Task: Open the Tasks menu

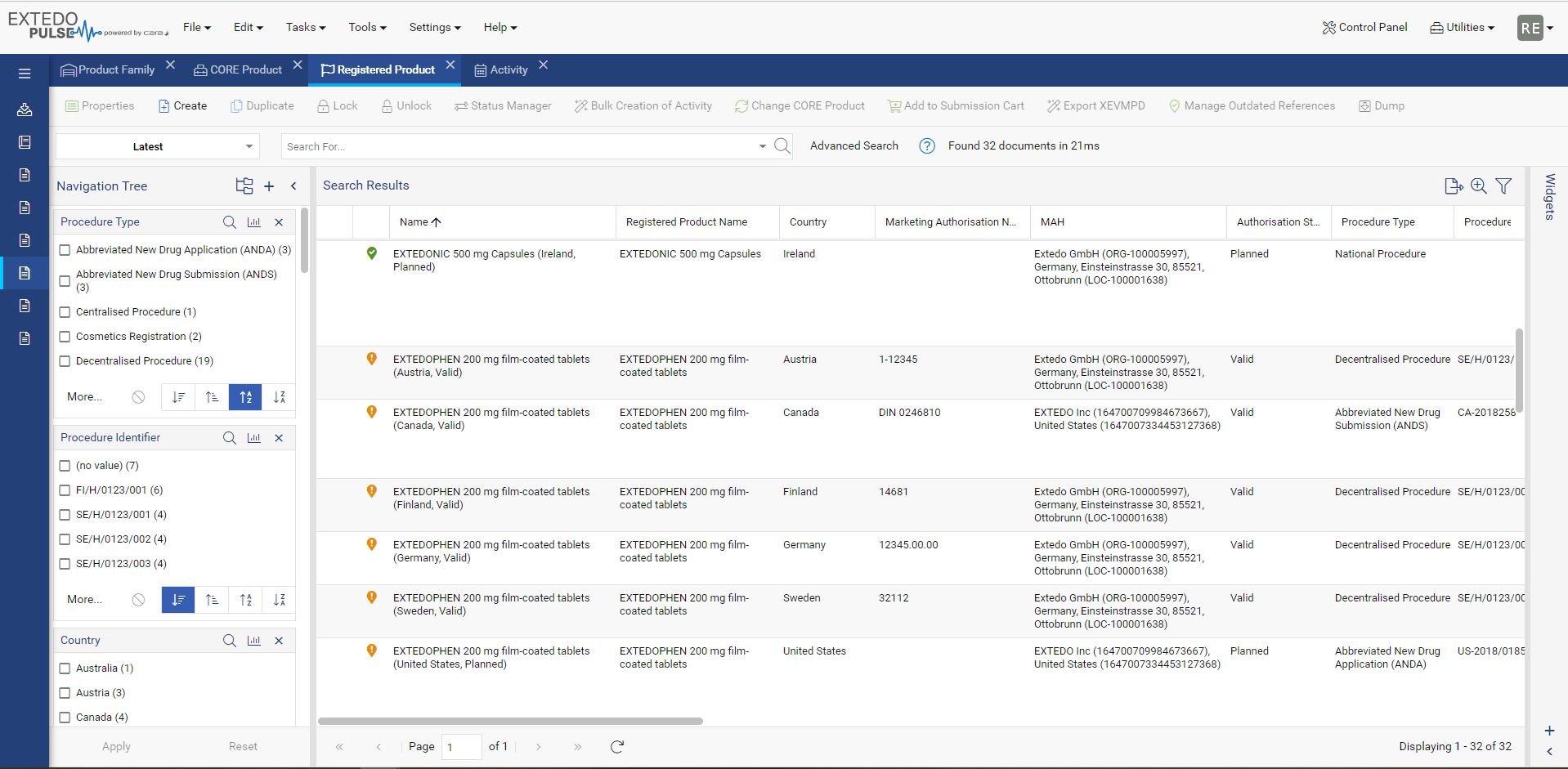Action: tap(305, 27)
